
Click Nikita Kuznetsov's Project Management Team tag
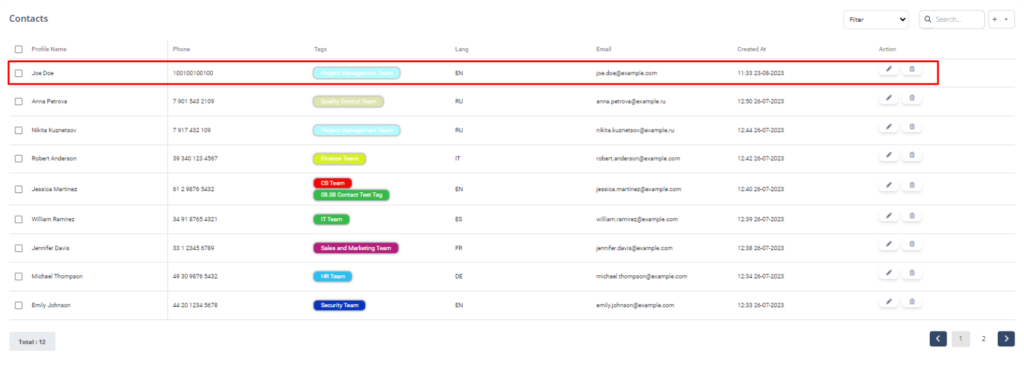[357, 131]
